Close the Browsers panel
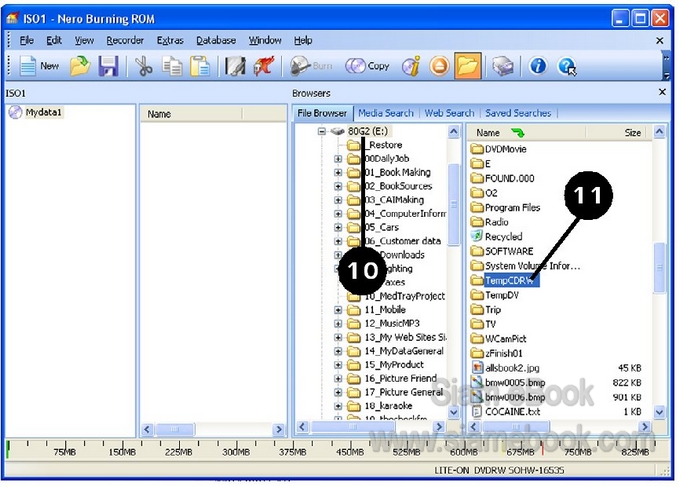The height and width of the screenshot is (487, 680). (662, 92)
